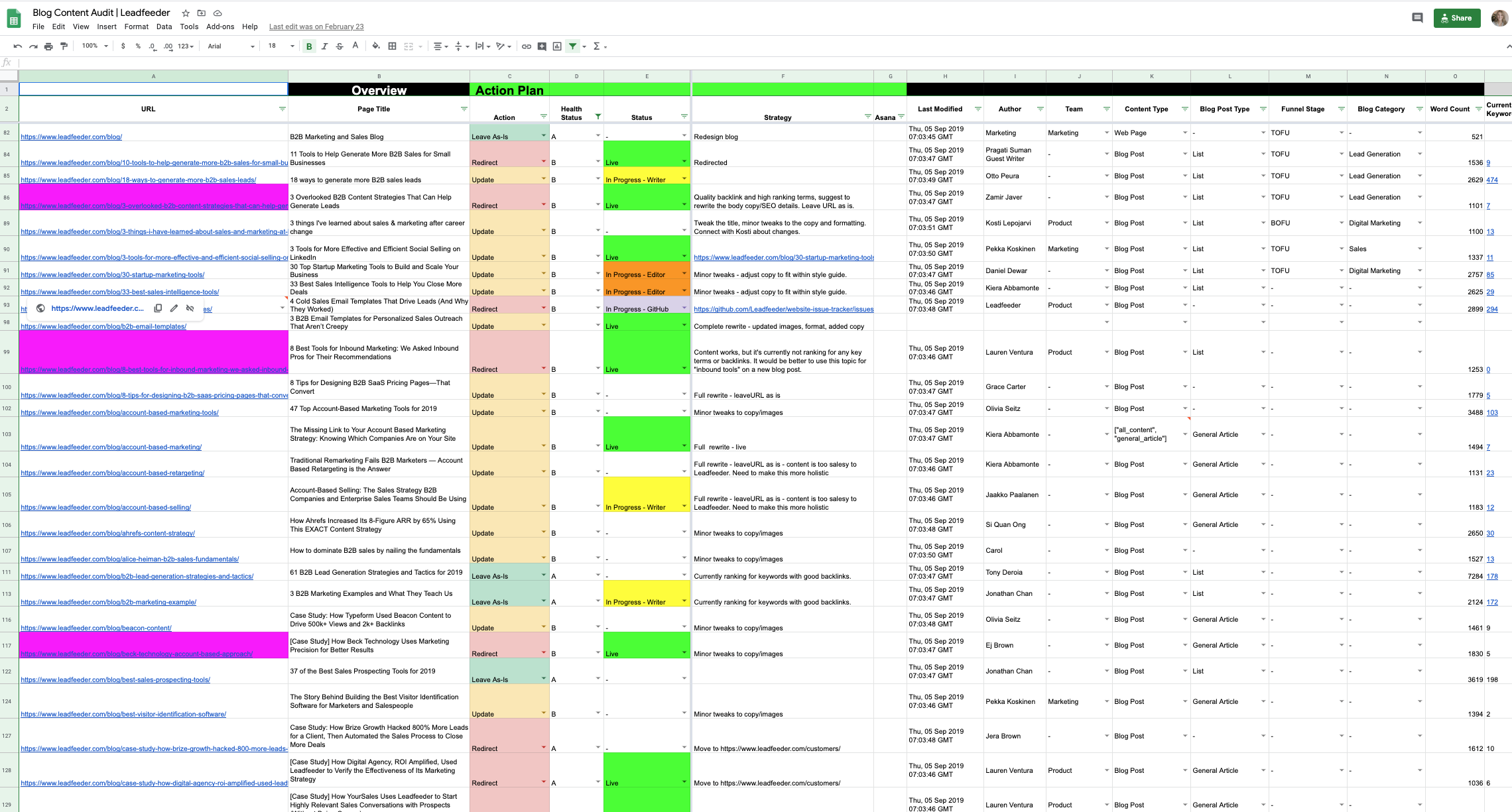Remove the hyperlink using the unlink icon
1512x812 pixels.
coord(190,308)
